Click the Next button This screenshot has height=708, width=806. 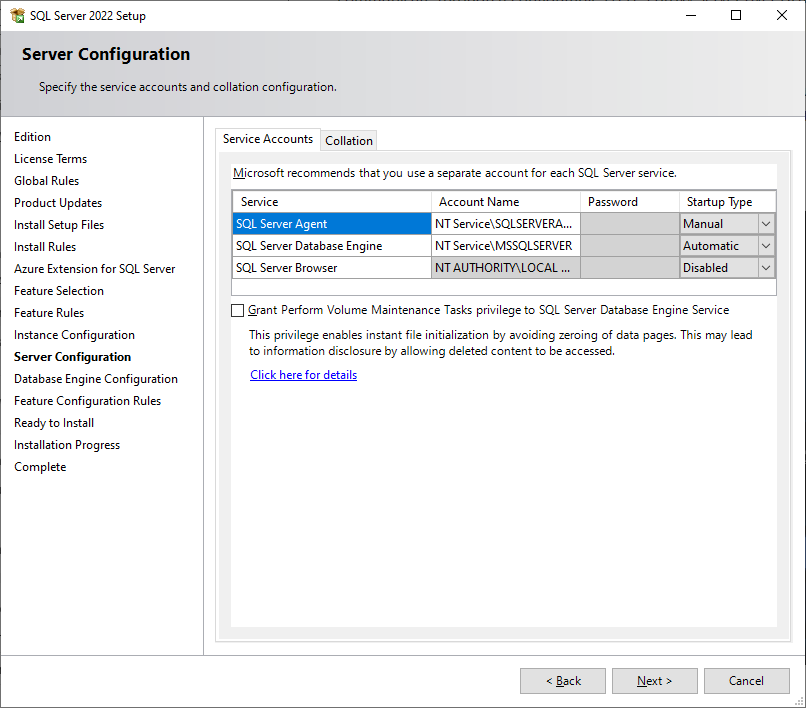click(654, 681)
